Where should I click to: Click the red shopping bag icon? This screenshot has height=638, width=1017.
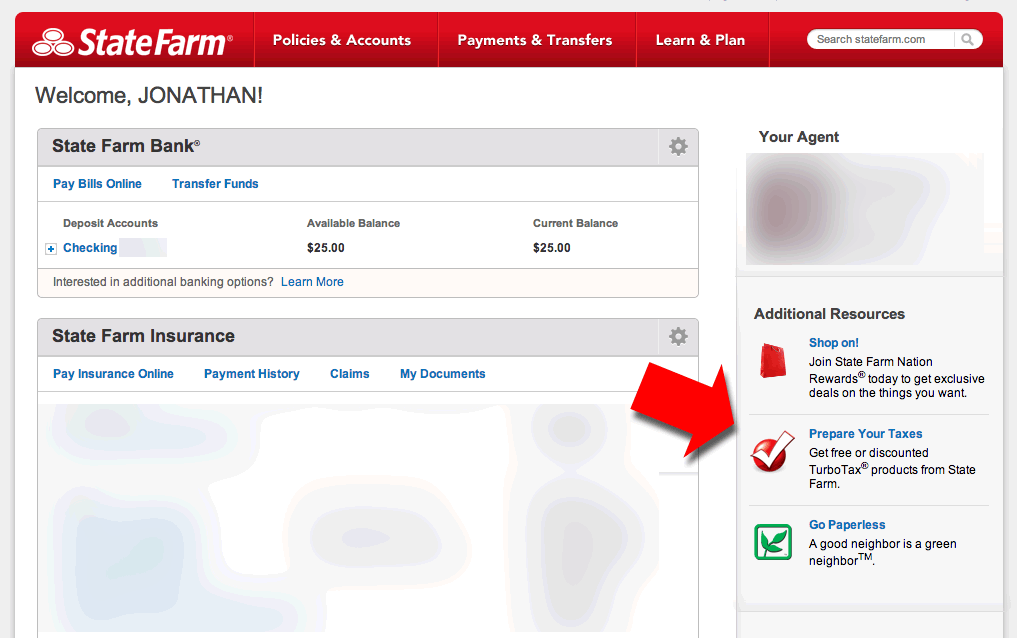[x=773, y=360]
